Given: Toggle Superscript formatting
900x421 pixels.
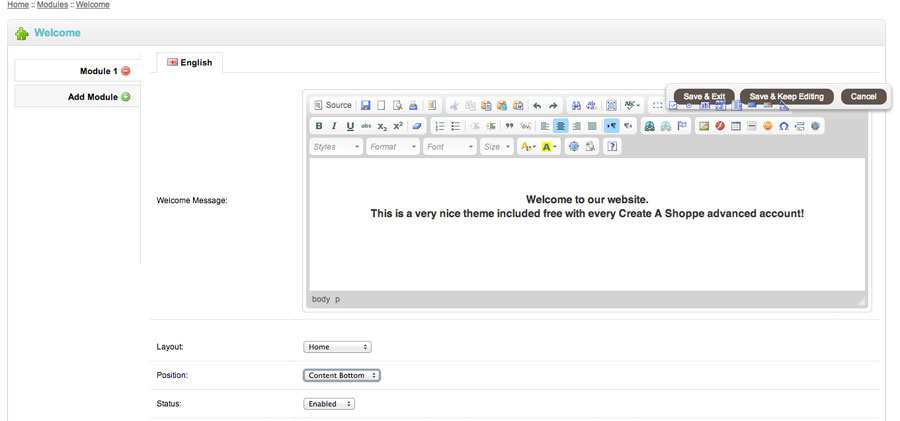Looking at the screenshot, I should tap(398, 126).
